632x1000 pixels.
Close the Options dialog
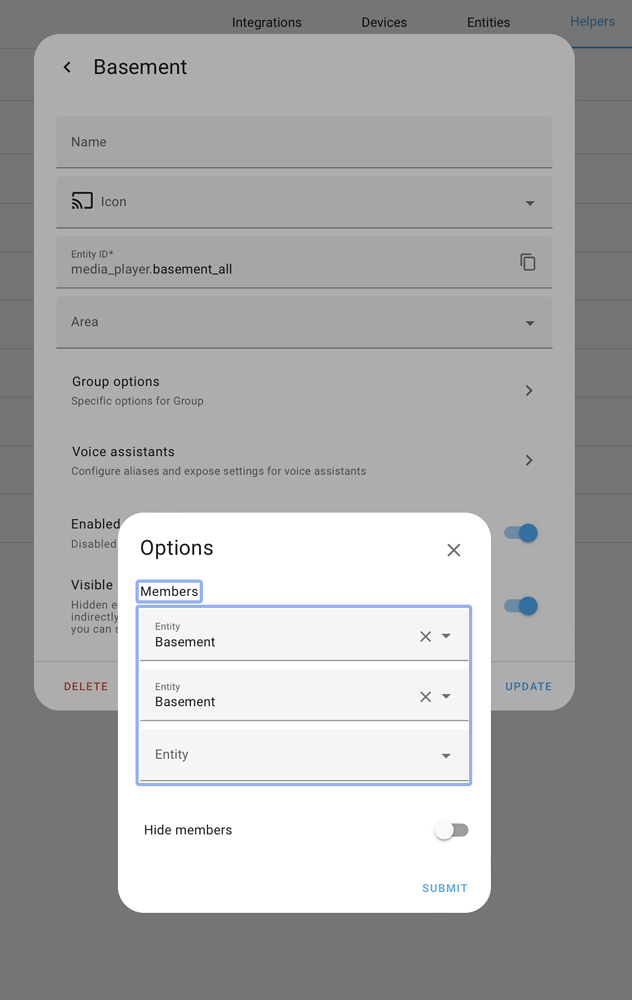453,549
